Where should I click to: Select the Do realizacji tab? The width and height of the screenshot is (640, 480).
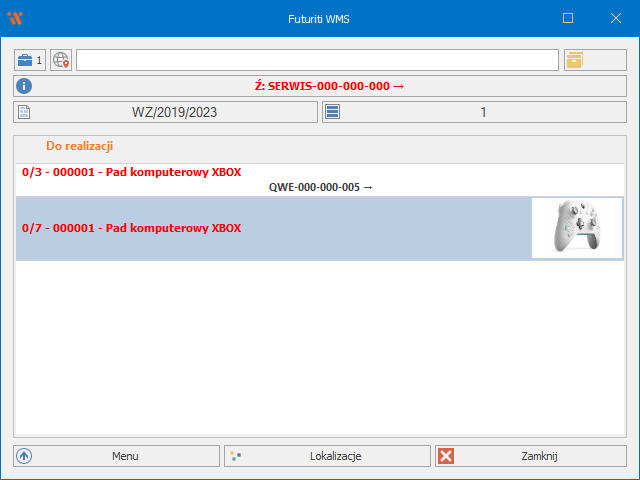tap(79, 146)
